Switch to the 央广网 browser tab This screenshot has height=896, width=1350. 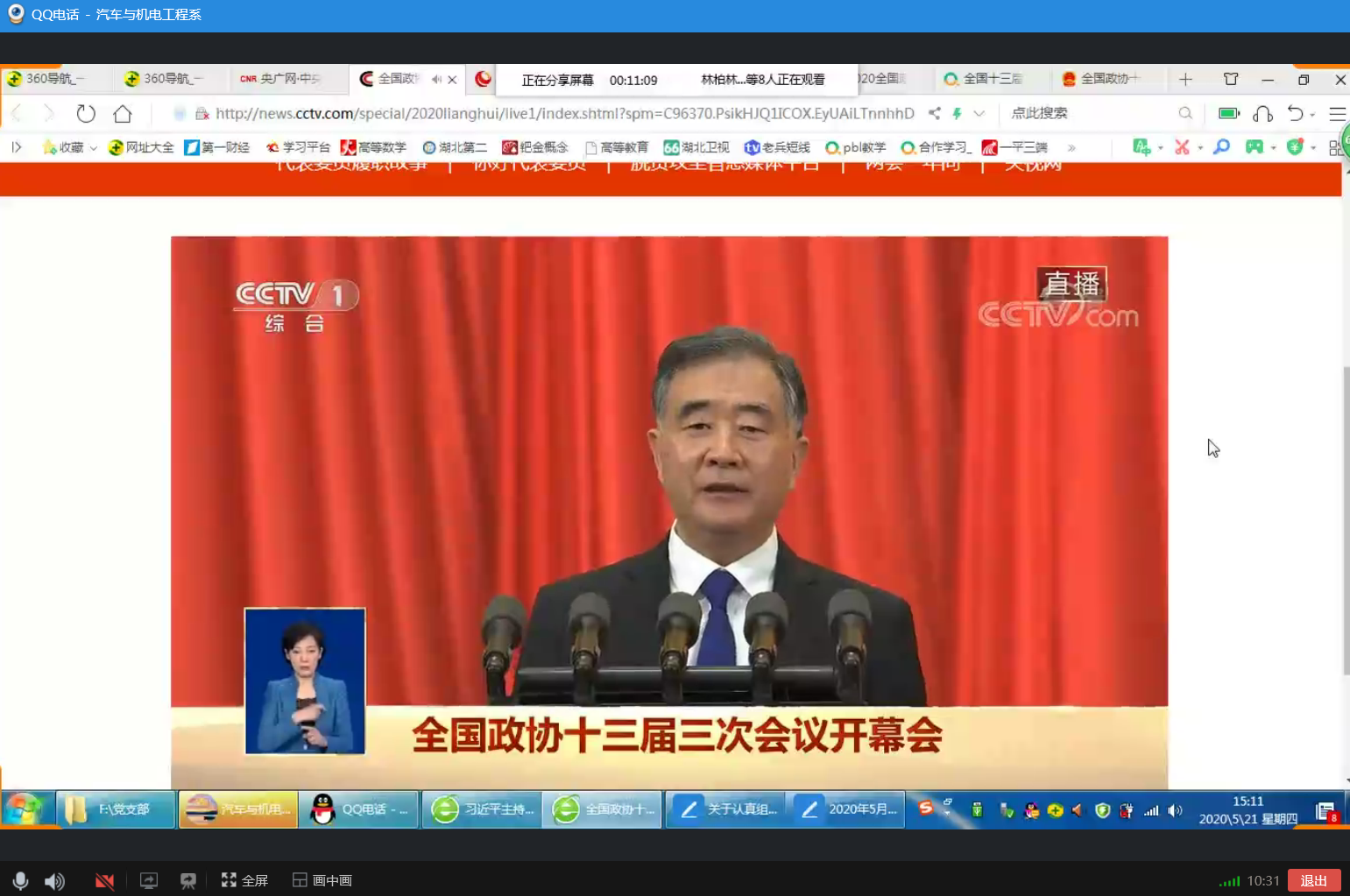[x=282, y=79]
